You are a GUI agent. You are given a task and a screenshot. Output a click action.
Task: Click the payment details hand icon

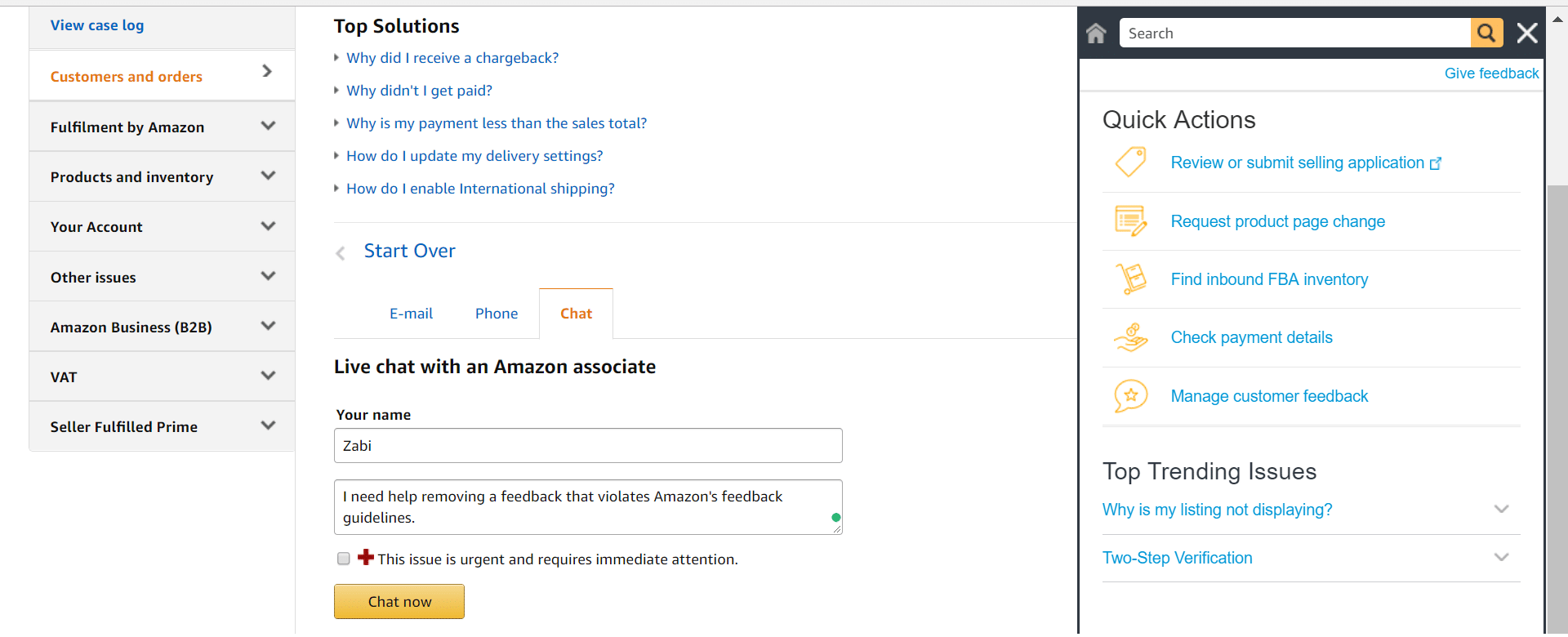pyautogui.click(x=1131, y=337)
